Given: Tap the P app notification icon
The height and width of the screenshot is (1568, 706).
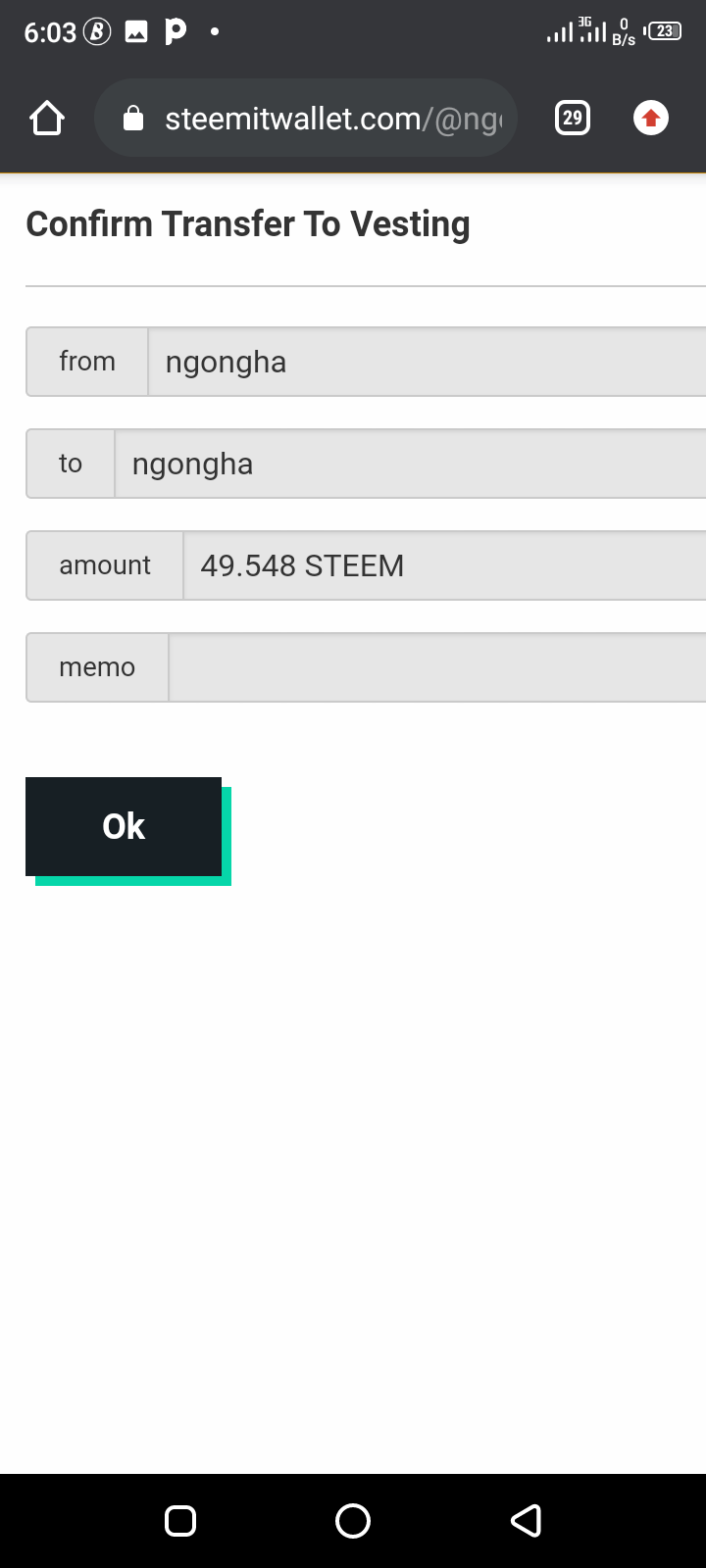Looking at the screenshot, I should pyautogui.click(x=176, y=31).
